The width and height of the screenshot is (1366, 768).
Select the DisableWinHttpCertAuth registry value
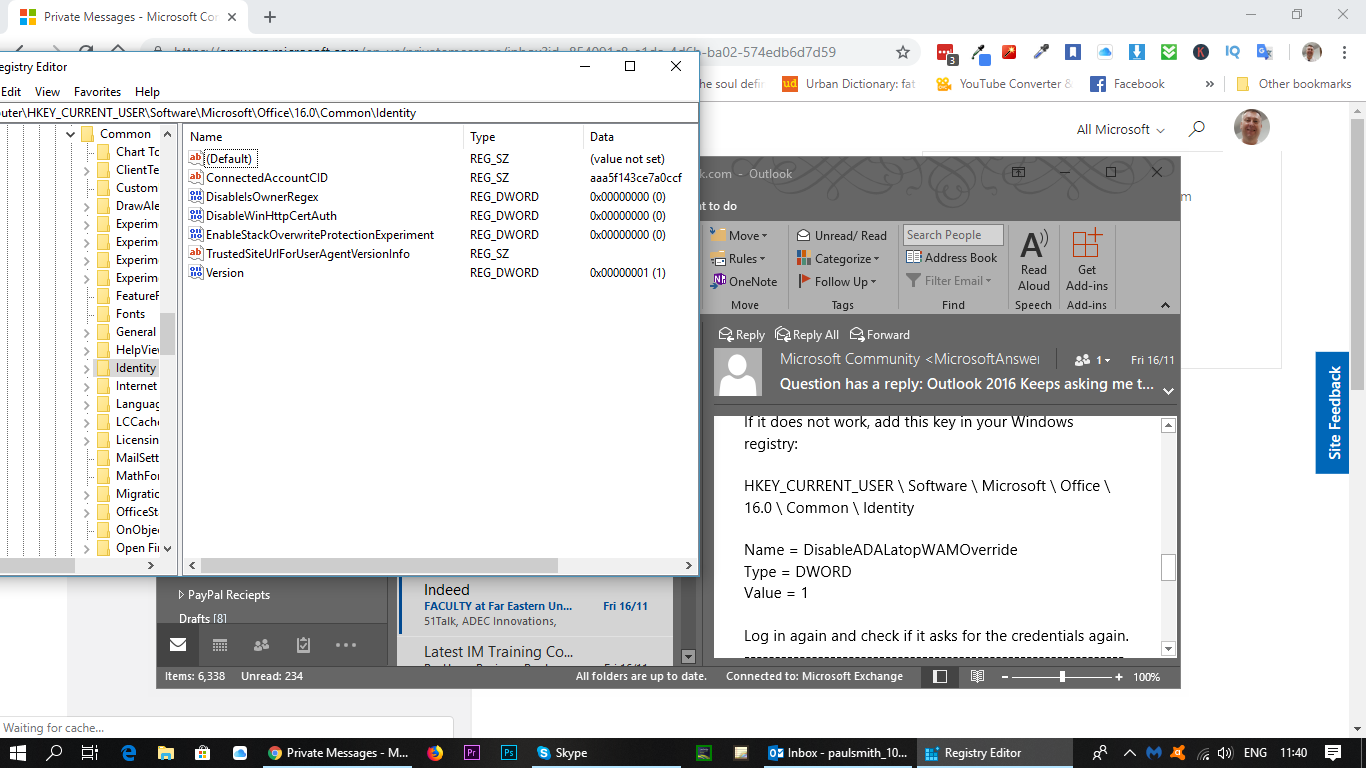pyautogui.click(x=270, y=216)
